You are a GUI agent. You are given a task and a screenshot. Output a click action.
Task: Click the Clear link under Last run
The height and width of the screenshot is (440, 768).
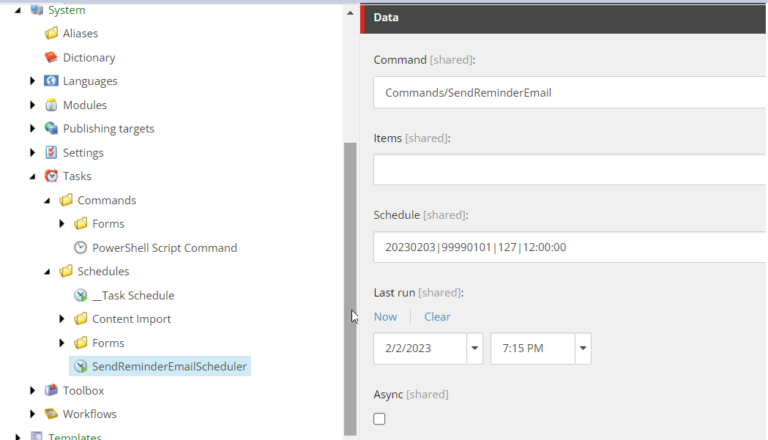(437, 317)
